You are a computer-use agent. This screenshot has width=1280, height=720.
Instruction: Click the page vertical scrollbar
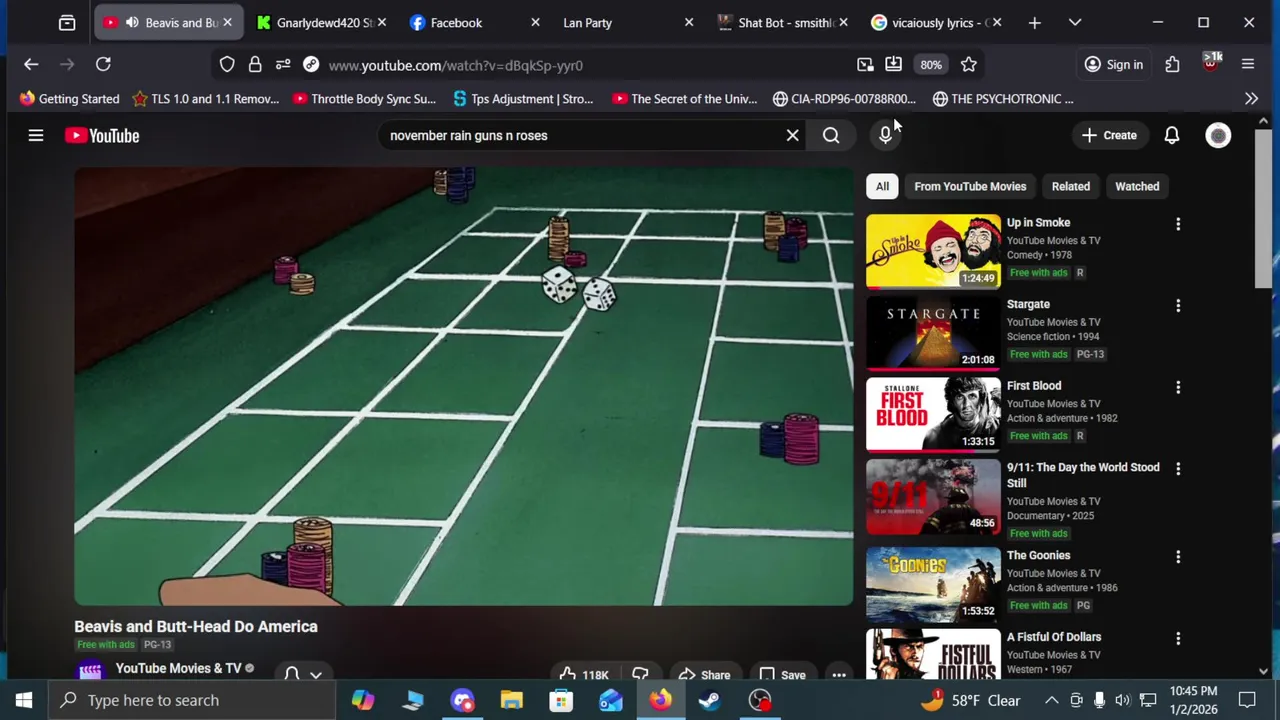[x=1264, y=210]
